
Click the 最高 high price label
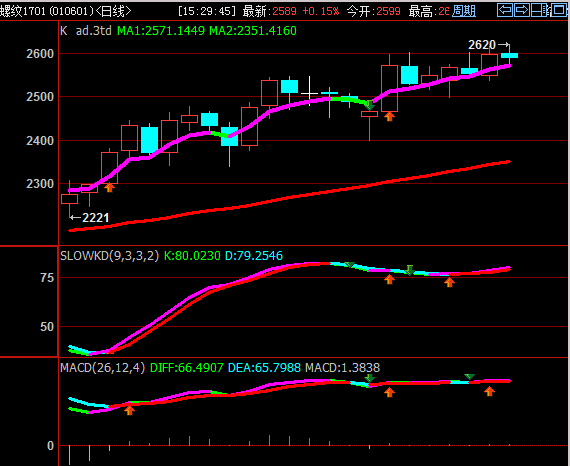tap(429, 11)
